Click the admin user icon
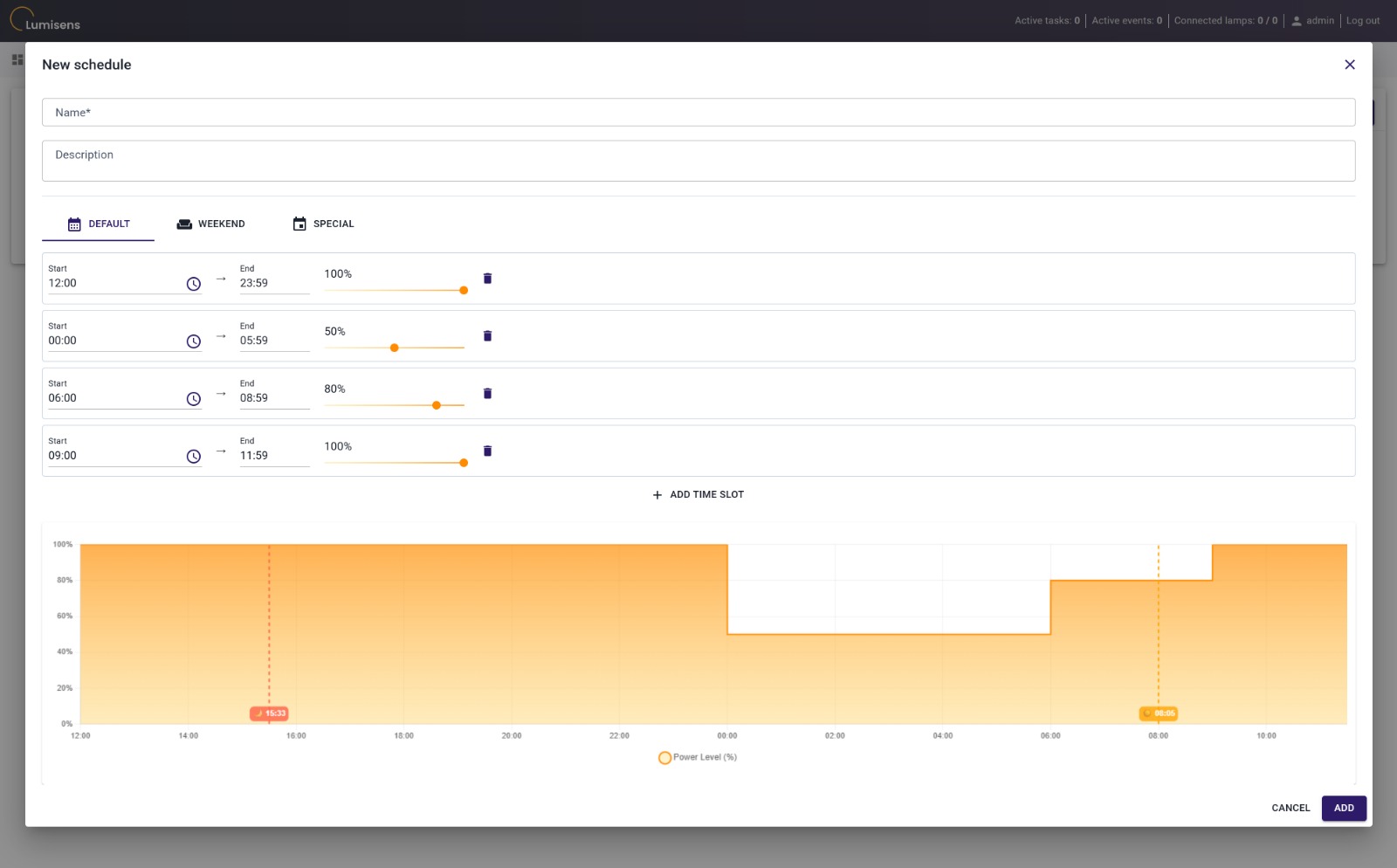Screen dimensions: 1397x868 pyautogui.click(x=1297, y=21)
